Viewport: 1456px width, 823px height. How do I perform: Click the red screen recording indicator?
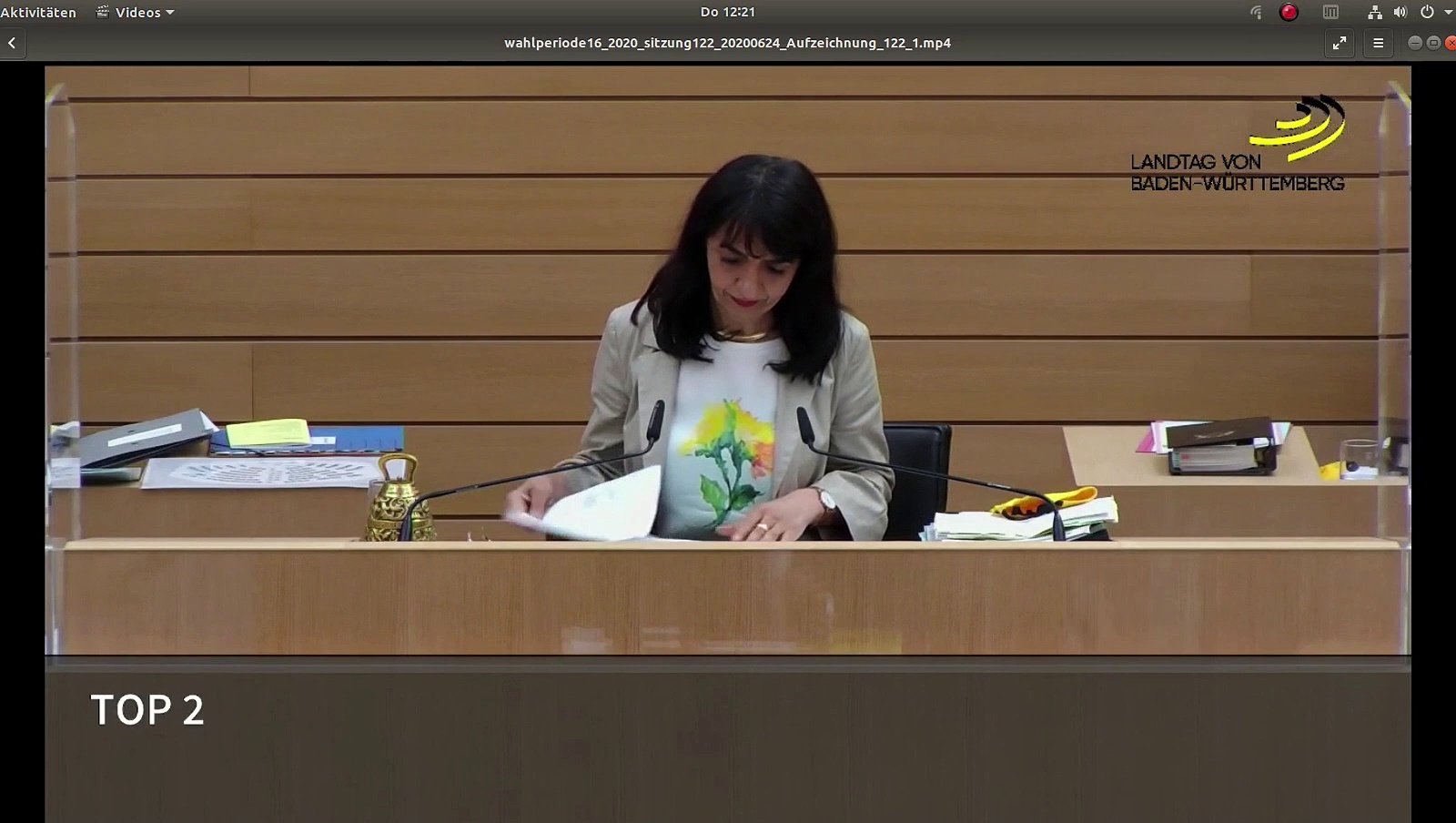click(x=1289, y=12)
